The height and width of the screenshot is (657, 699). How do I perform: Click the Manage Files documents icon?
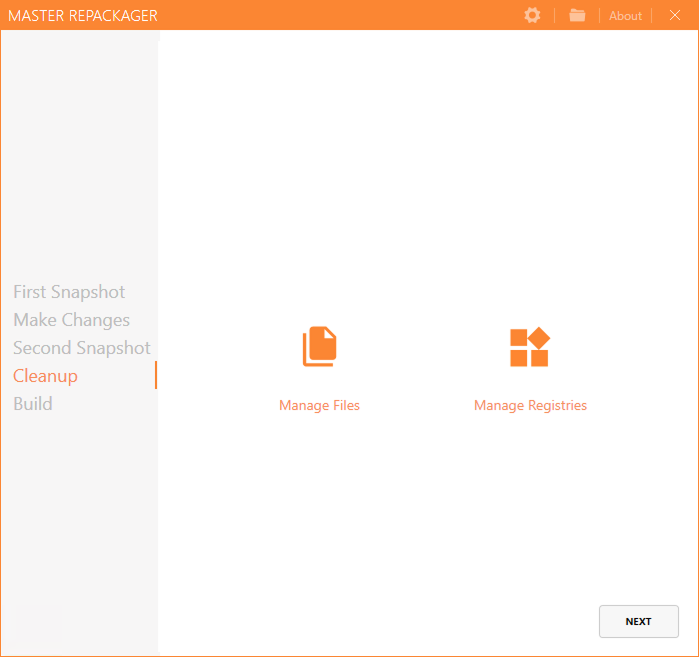pos(320,347)
